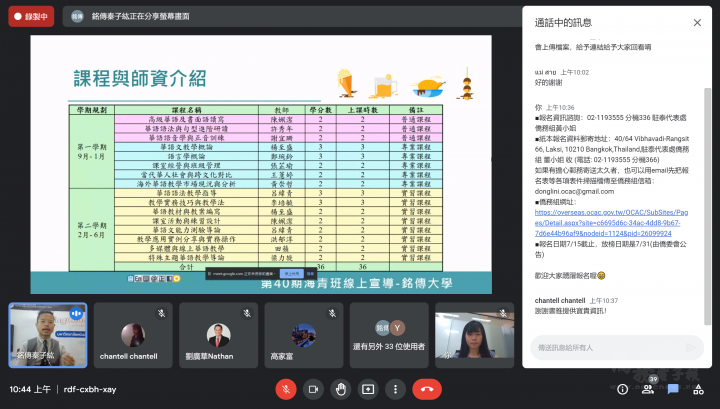Click the 通話中的訊息 panel heading
The height and width of the screenshot is (409, 720).
tap(563, 22)
